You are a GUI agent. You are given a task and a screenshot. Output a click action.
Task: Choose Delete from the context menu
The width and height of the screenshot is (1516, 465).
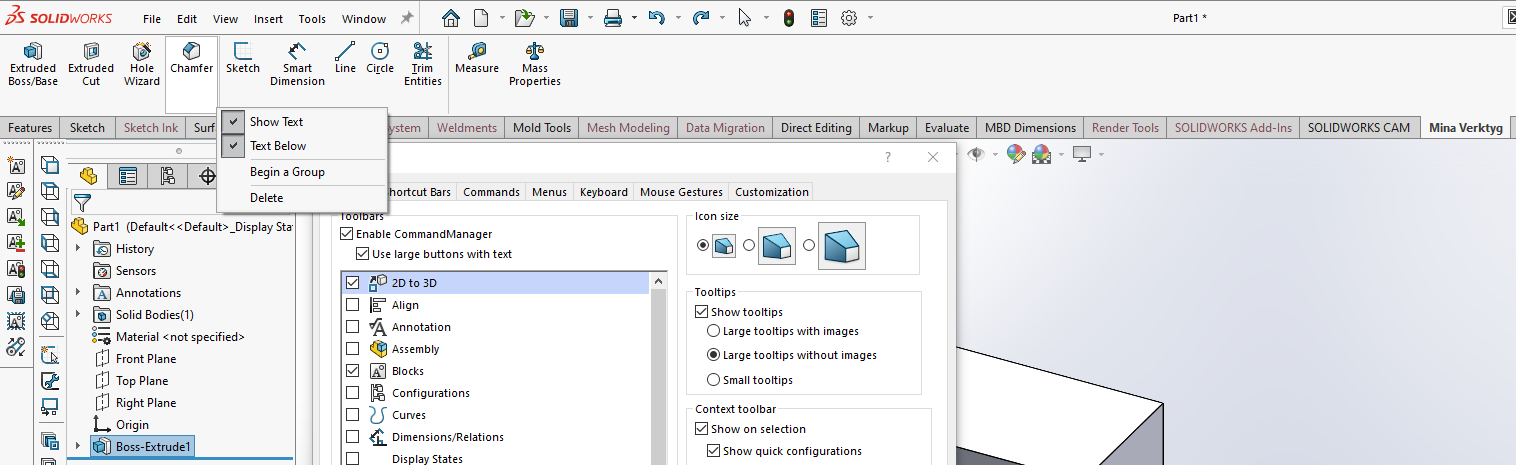click(x=266, y=198)
